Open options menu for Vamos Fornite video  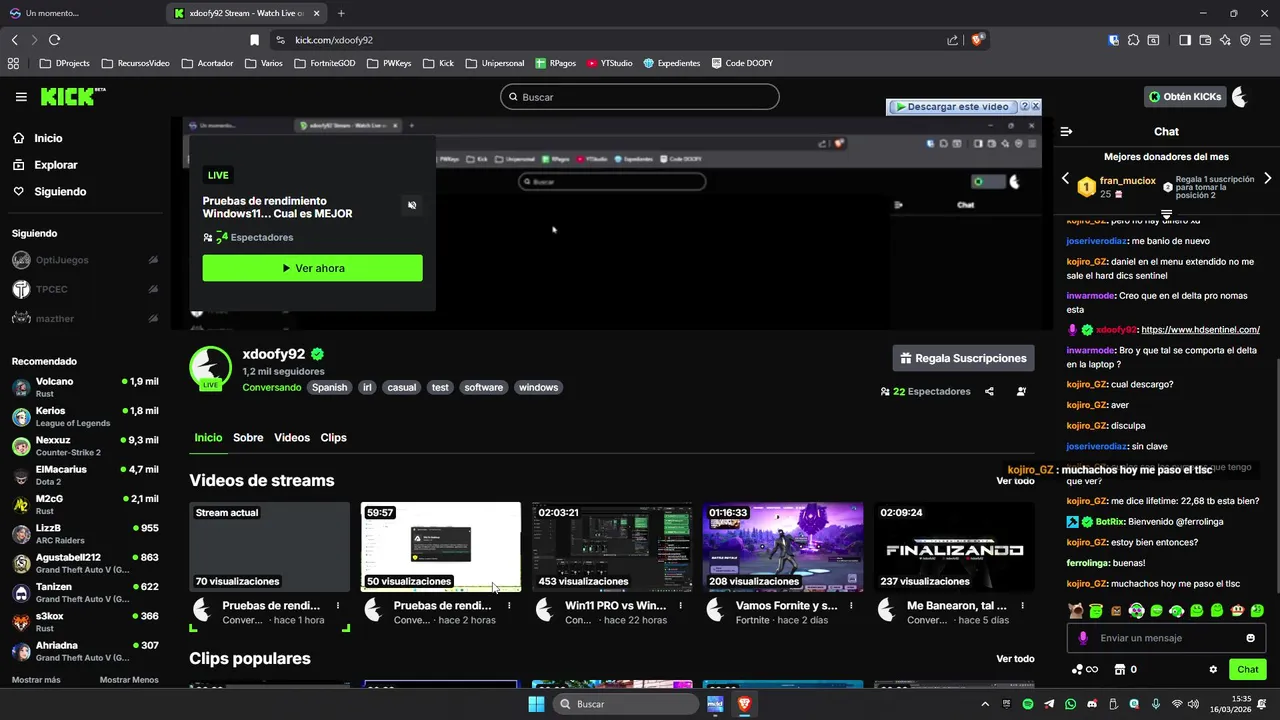[851, 605]
